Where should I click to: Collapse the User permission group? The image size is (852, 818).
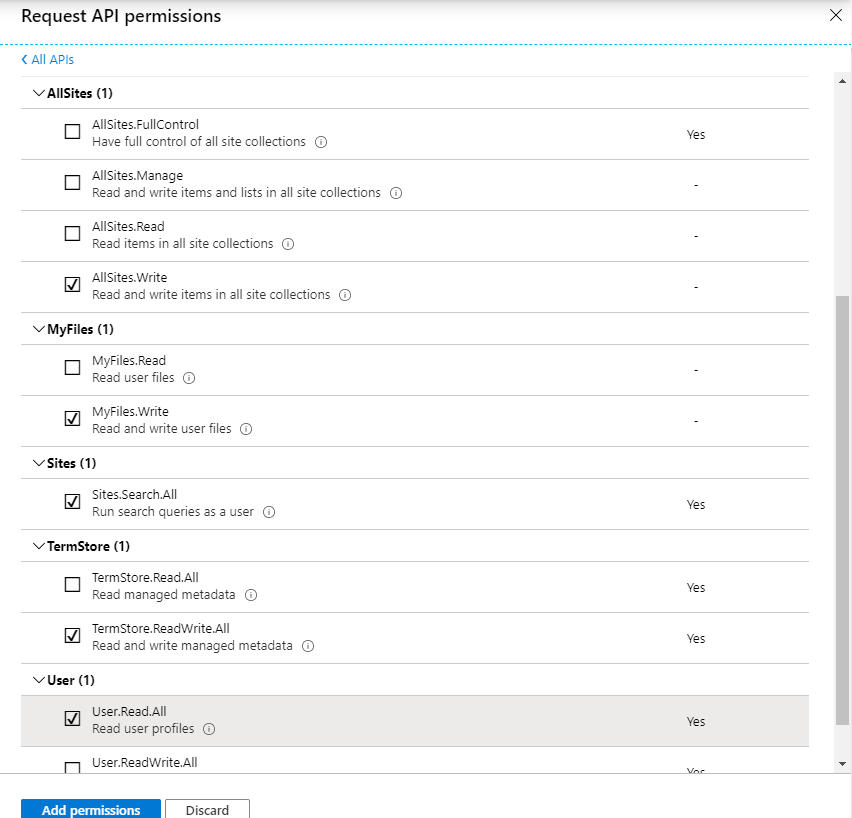[x=39, y=680]
